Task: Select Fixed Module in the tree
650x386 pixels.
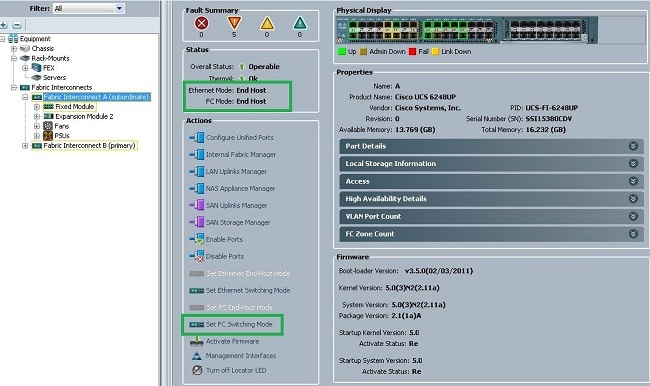Action: (75, 107)
